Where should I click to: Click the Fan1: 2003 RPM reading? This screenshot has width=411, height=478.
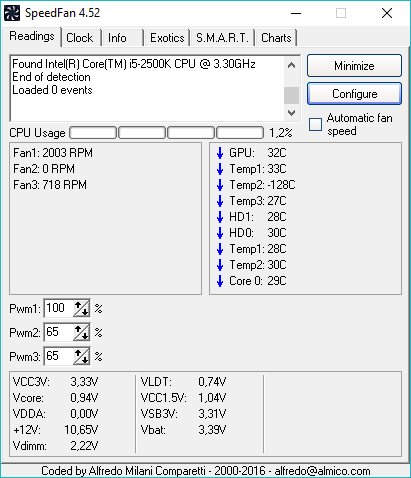point(53,153)
